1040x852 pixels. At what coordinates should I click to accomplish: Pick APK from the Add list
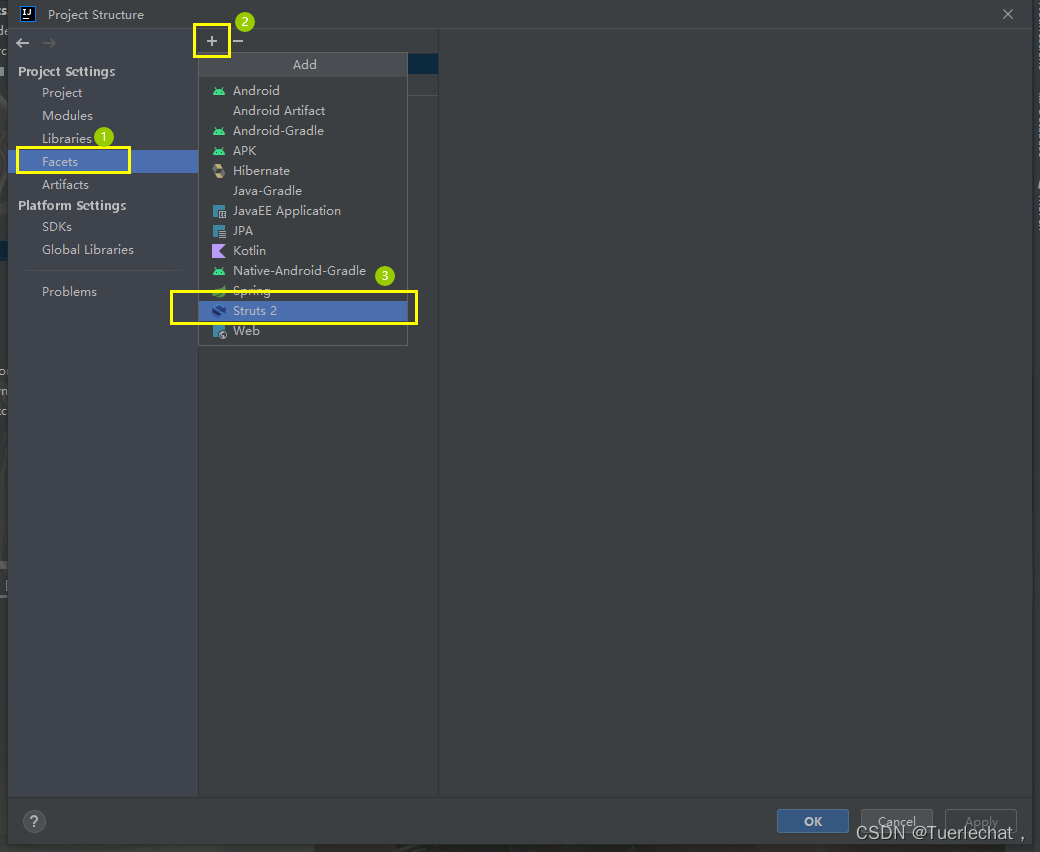303,151
